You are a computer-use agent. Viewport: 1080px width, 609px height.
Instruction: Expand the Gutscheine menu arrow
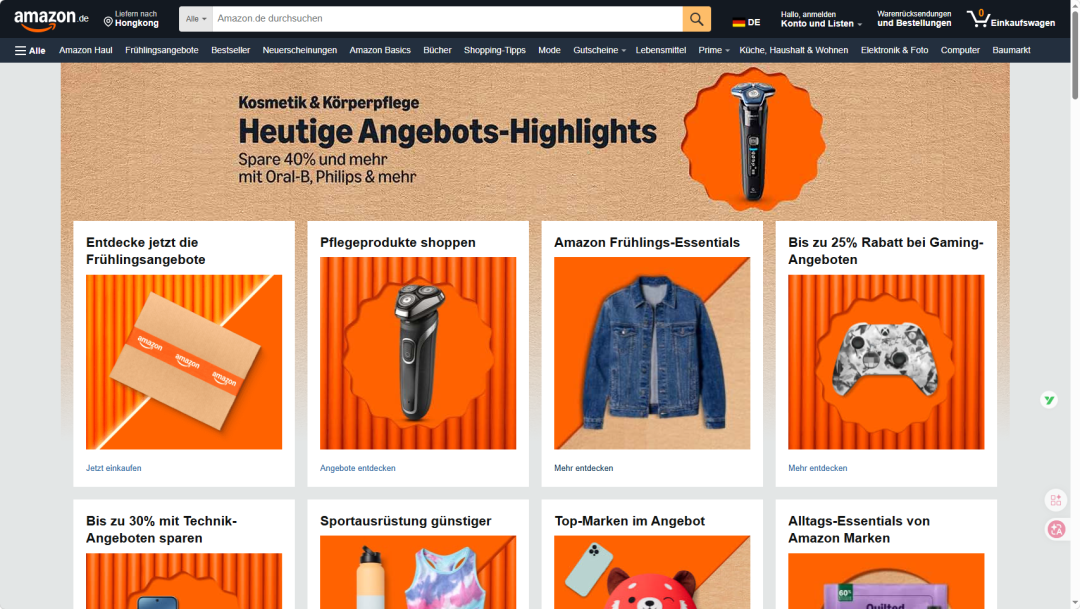click(623, 50)
